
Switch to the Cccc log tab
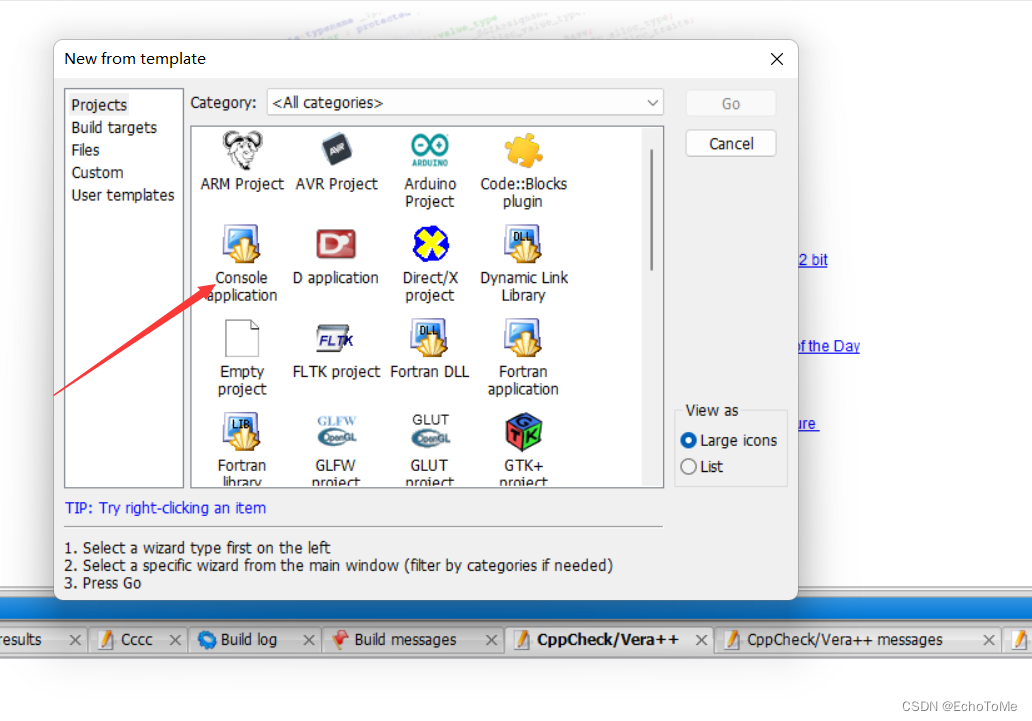(137, 639)
